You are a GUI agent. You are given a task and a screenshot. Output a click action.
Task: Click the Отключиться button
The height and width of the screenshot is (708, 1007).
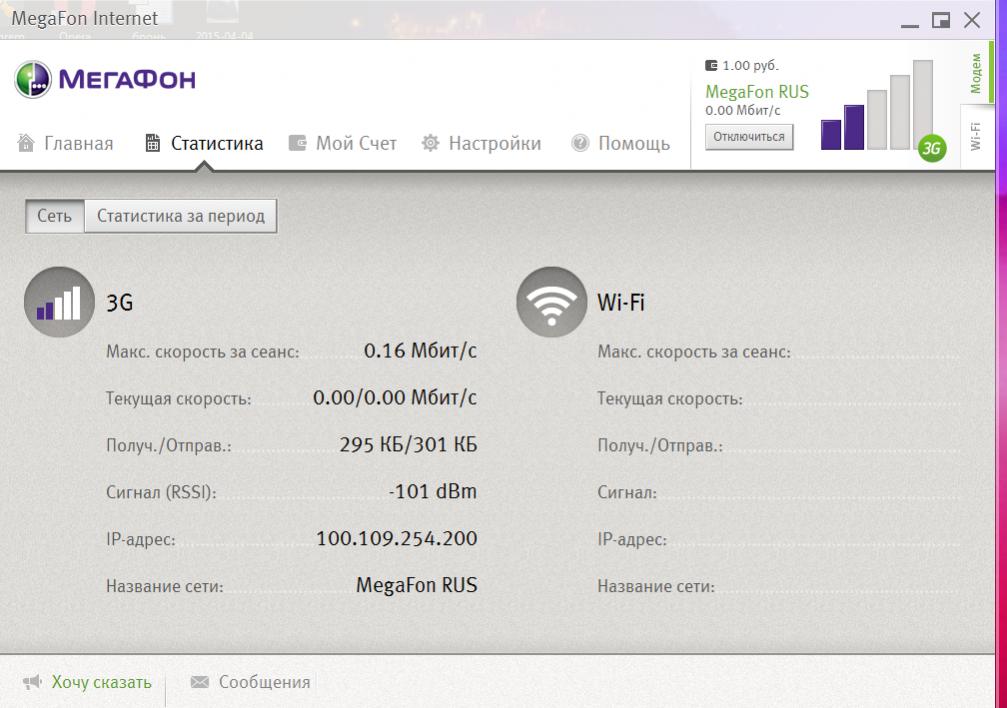tap(749, 137)
